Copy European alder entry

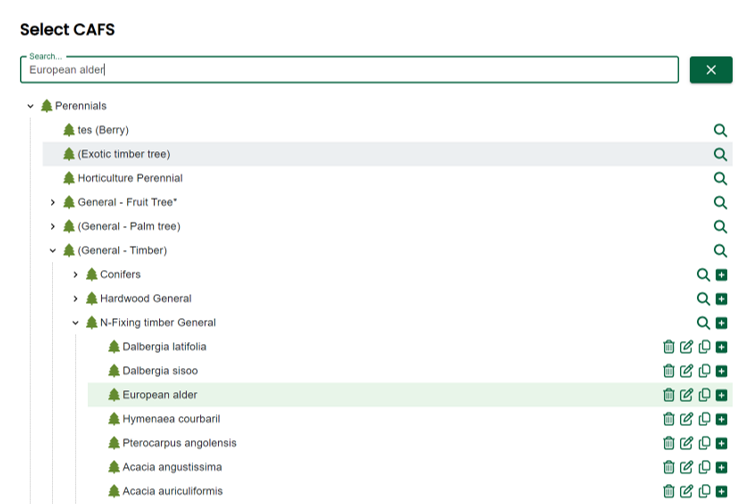[704, 395]
